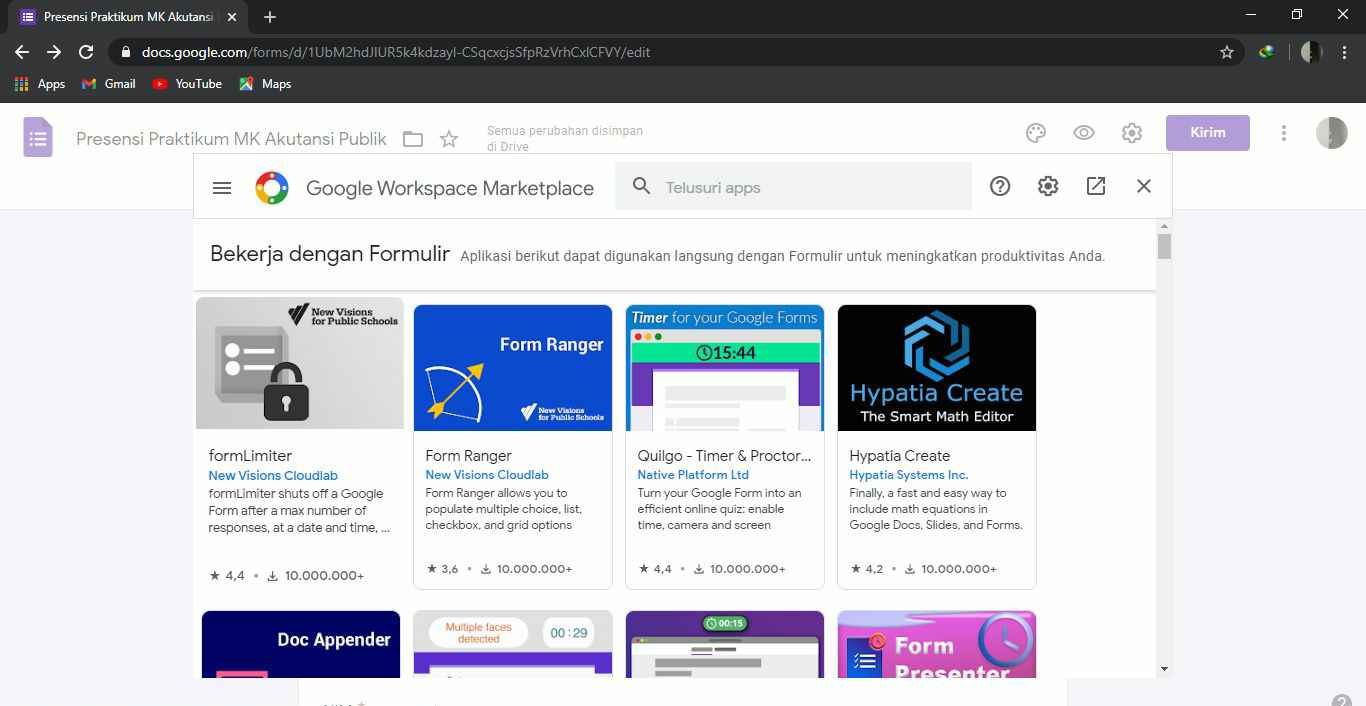Open the three-dot more options menu
The image size is (1366, 706).
coord(1284,132)
